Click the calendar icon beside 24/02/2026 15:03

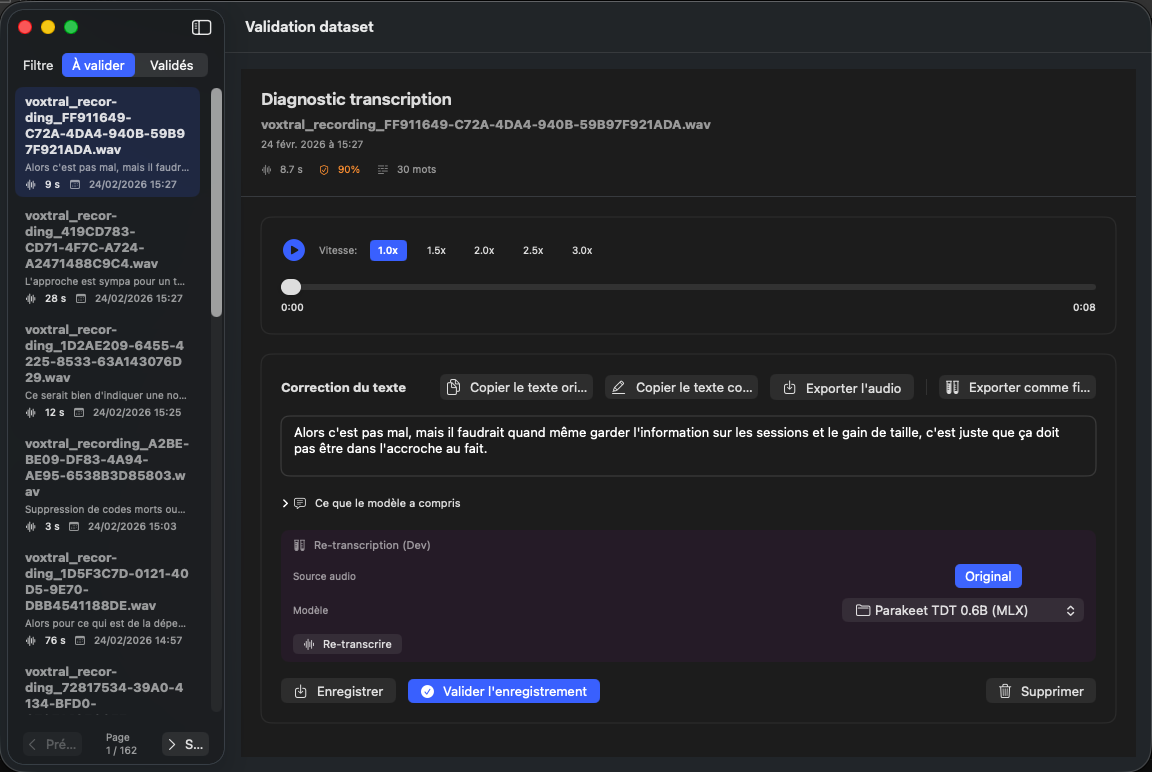(x=74, y=527)
